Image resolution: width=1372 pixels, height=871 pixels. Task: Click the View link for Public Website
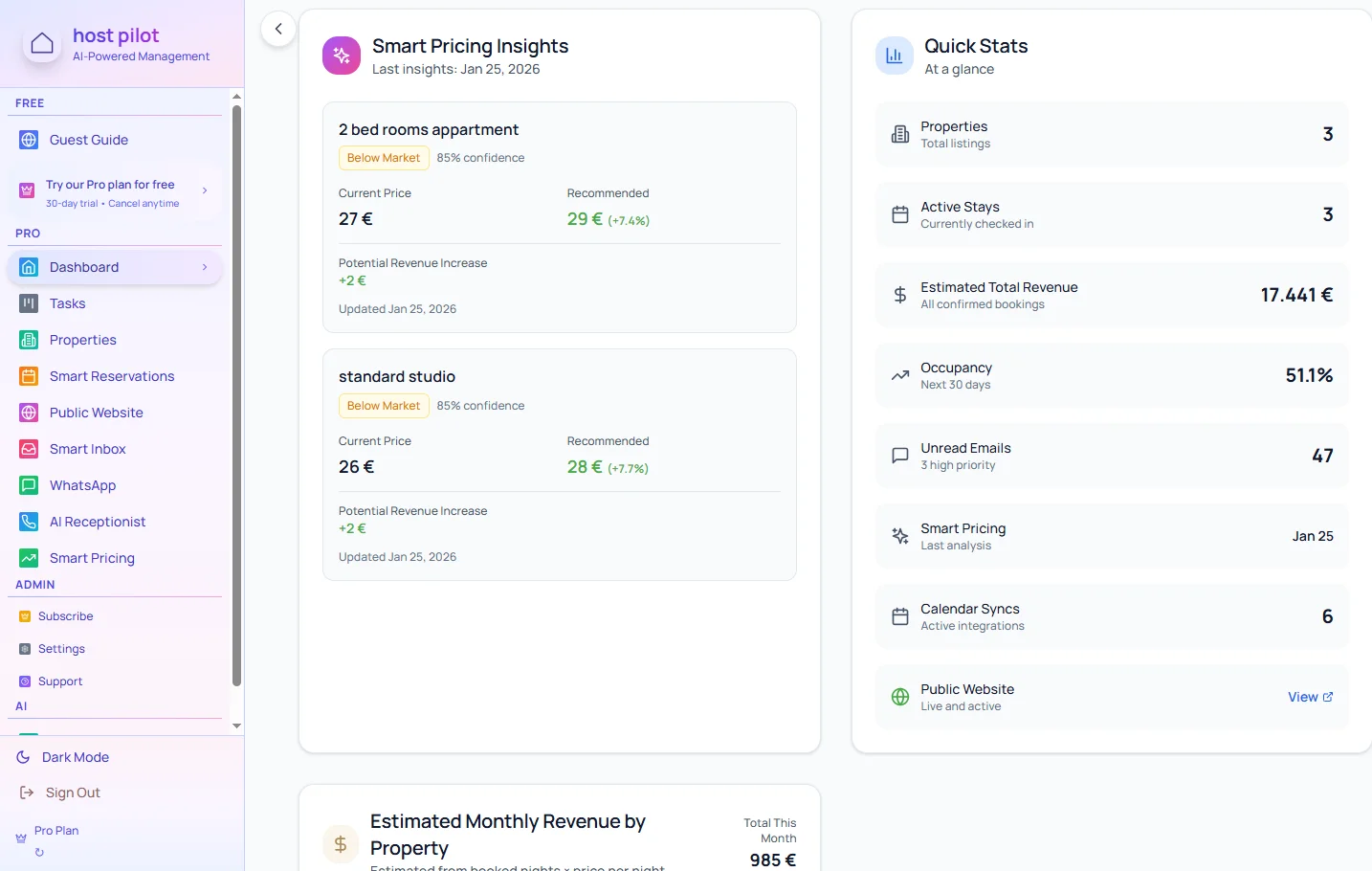1309,697
